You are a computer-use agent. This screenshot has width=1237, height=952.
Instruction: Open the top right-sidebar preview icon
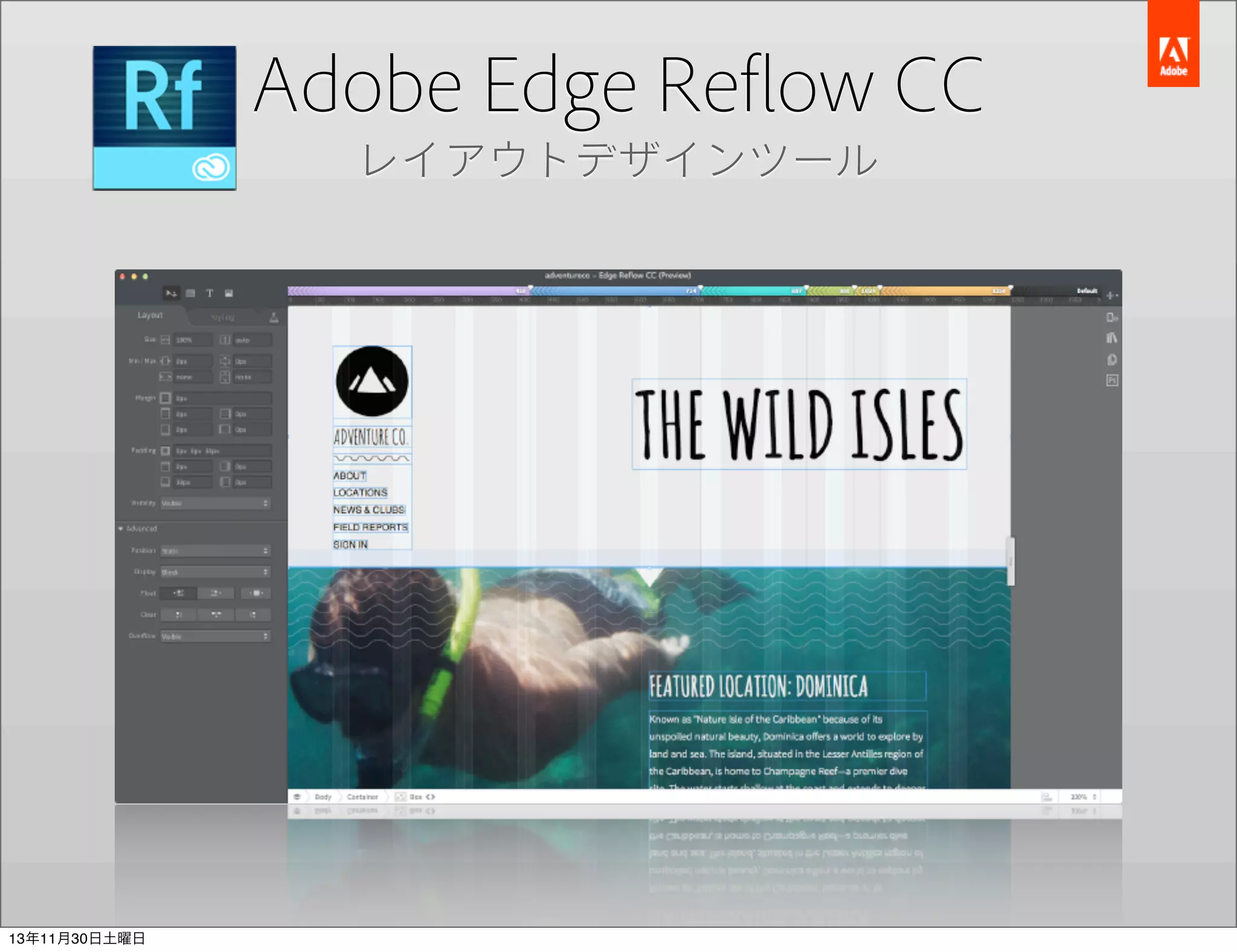point(1112,317)
